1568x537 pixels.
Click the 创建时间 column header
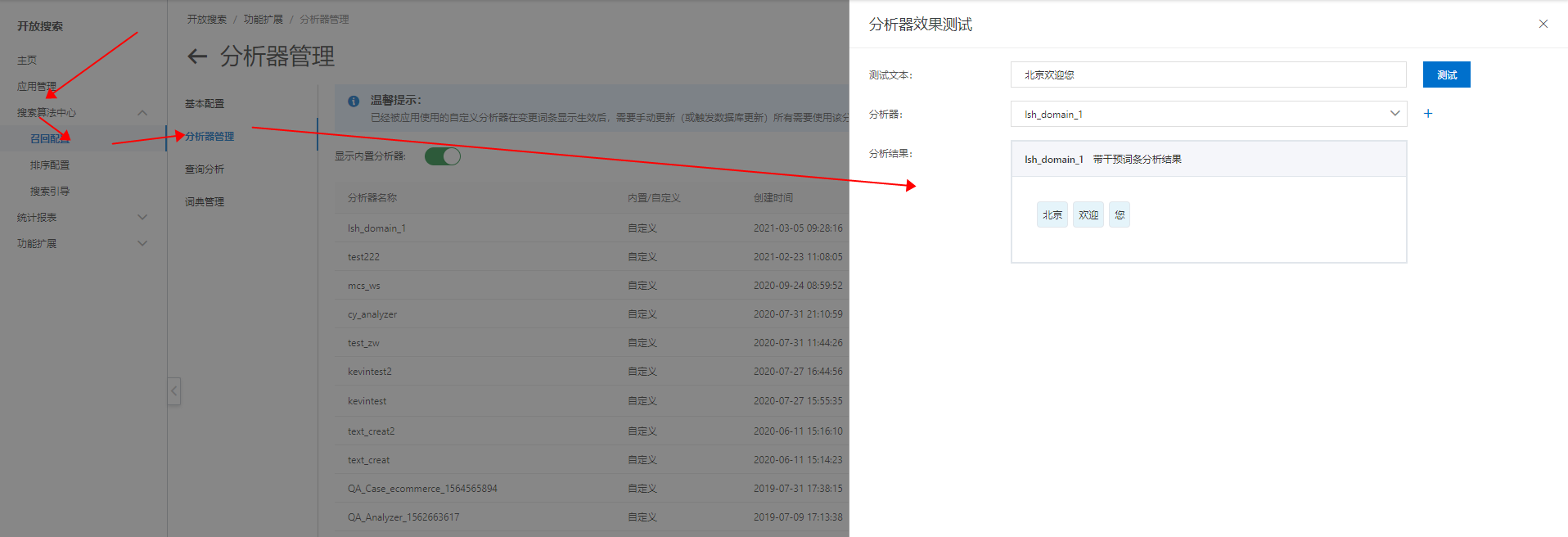click(773, 198)
